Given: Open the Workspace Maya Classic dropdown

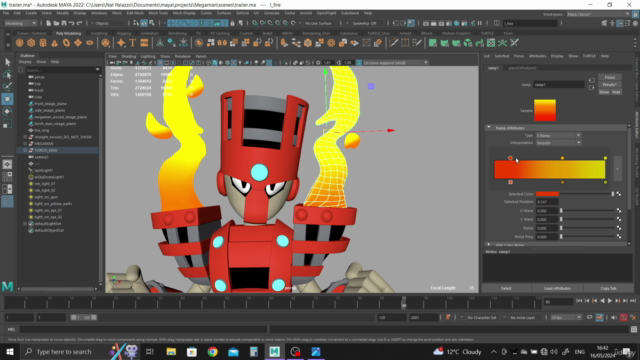Looking at the screenshot, I should (x=598, y=14).
